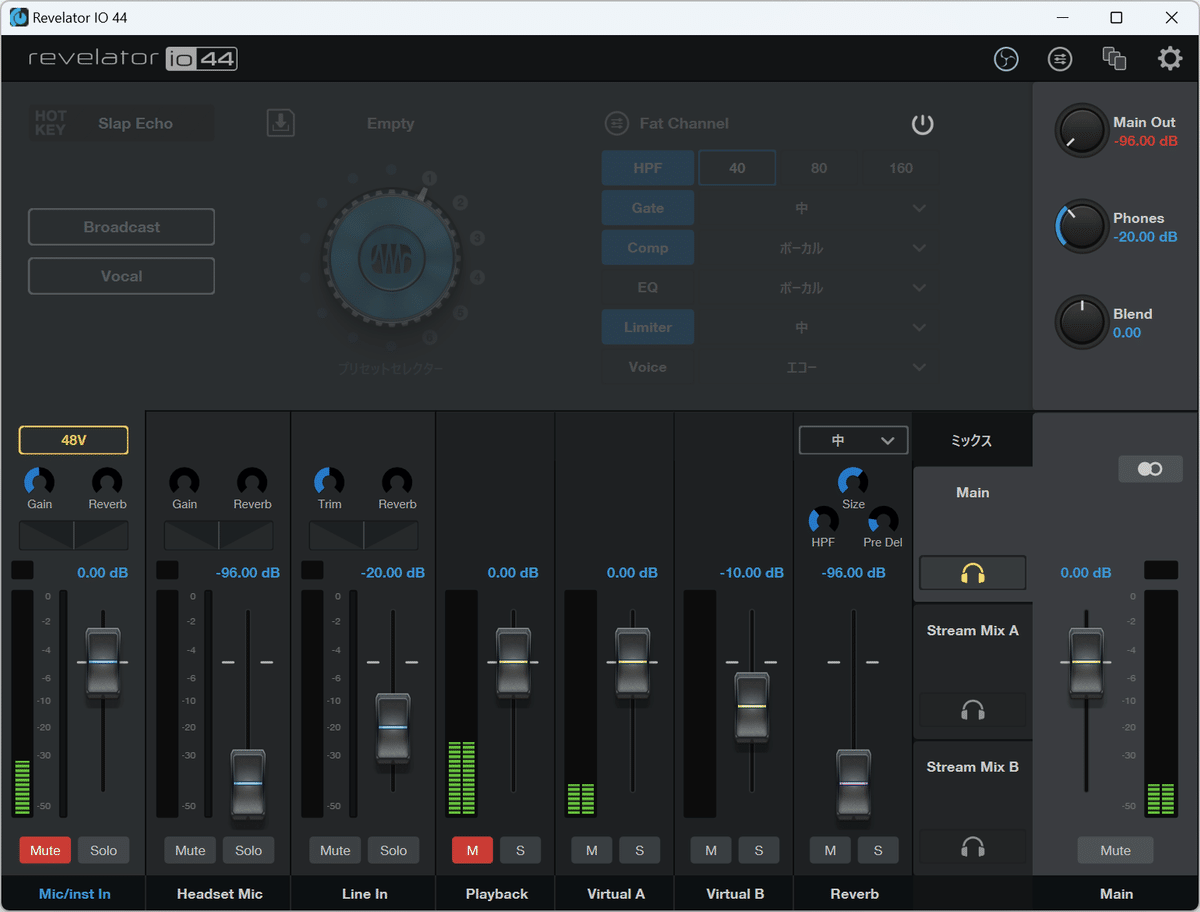Screen dimensions: 1200x912
Task: Click the Main mix headphones icon
Action: point(973,573)
